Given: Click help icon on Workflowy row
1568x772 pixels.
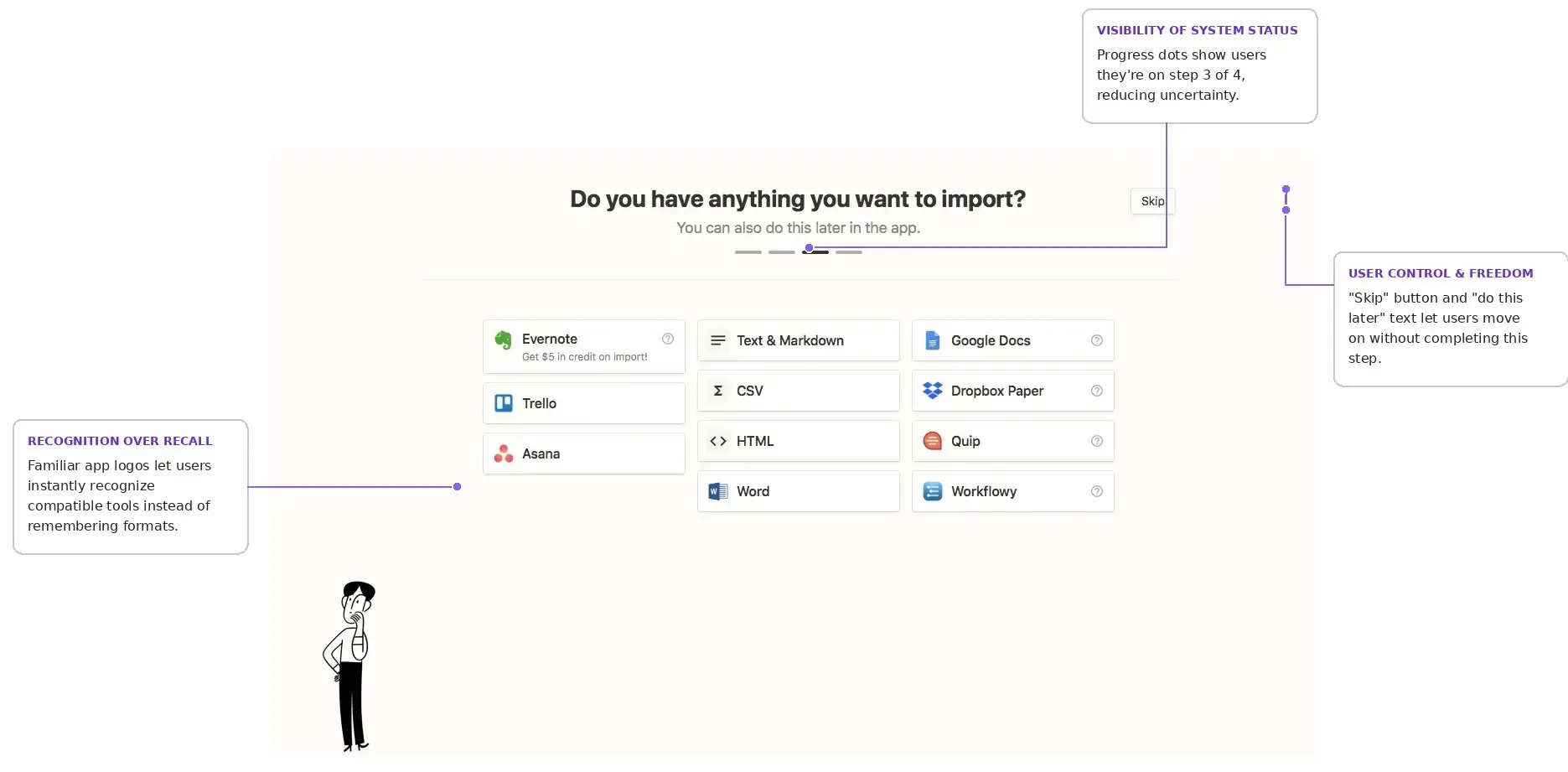Looking at the screenshot, I should [1096, 491].
